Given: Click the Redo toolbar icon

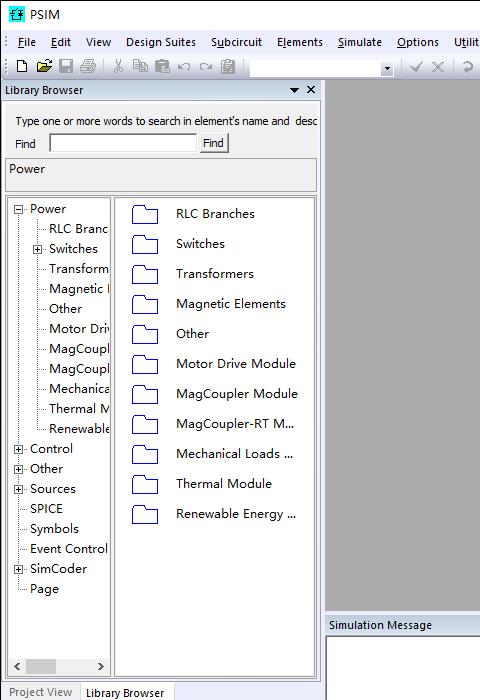Looking at the screenshot, I should tap(206, 67).
